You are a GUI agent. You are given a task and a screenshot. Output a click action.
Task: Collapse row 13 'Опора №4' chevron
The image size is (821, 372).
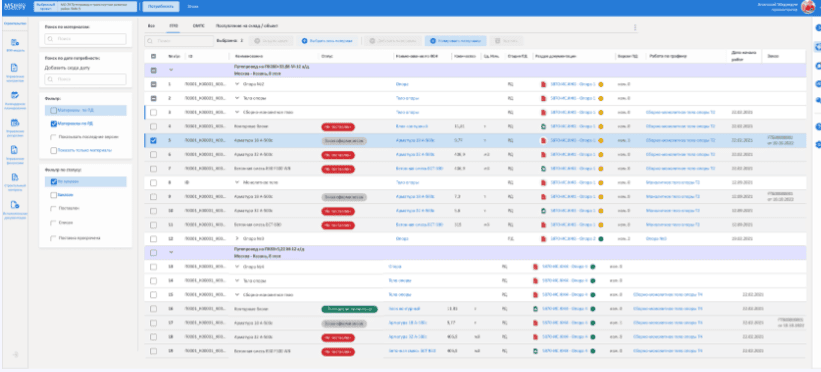click(237, 267)
